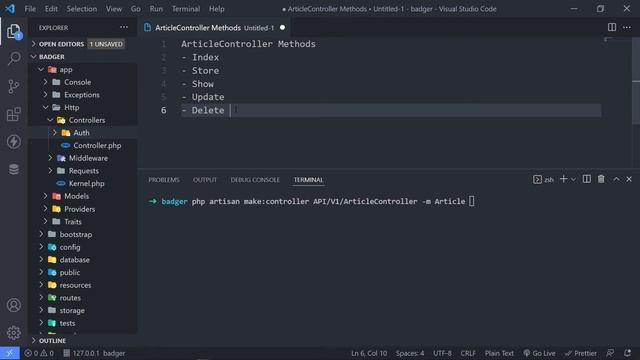The height and width of the screenshot is (360, 640).
Task: Open terminal launch profile dropdown arrow
Action: 573,180
